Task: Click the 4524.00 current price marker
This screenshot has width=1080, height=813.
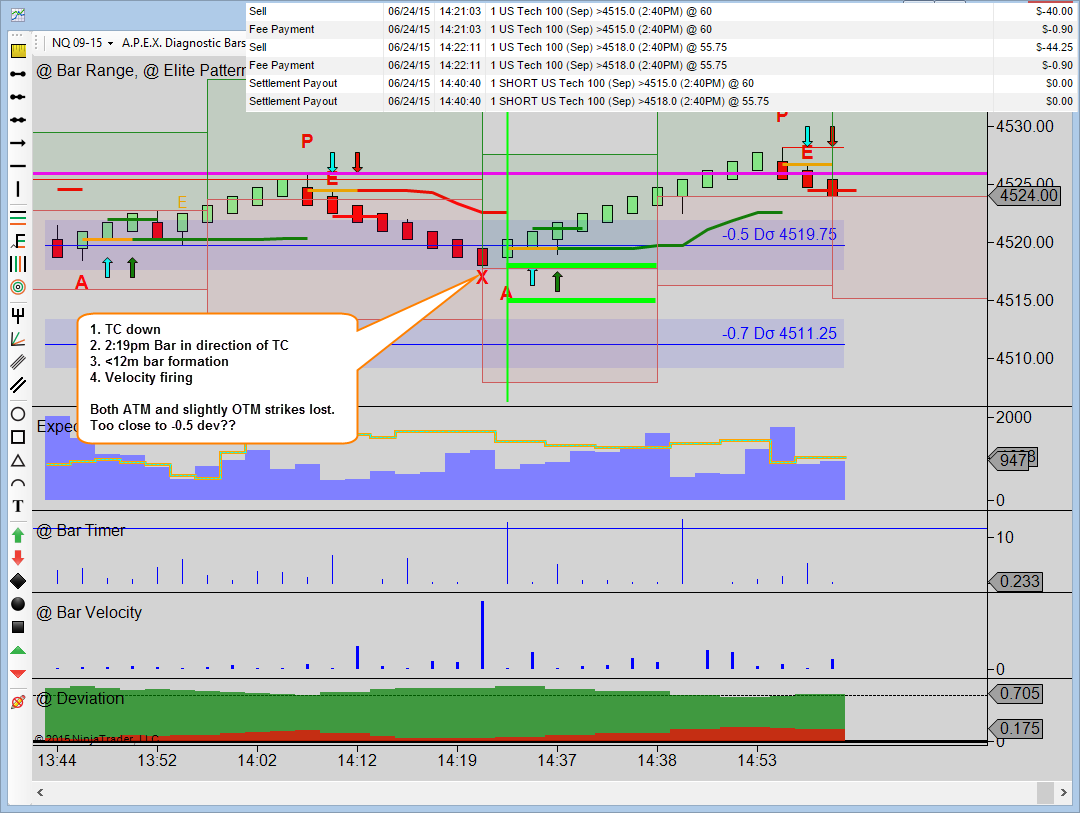Action: click(x=1024, y=196)
